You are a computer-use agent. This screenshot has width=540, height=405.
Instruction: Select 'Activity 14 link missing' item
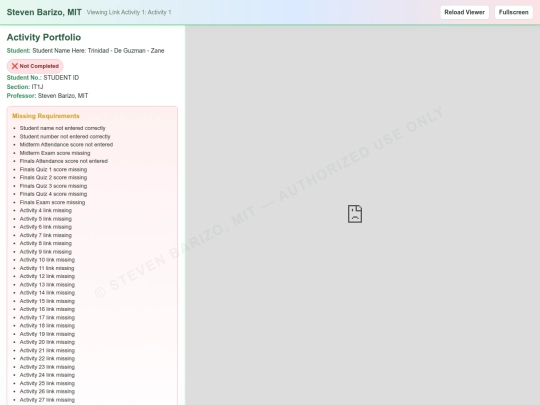[47, 293]
